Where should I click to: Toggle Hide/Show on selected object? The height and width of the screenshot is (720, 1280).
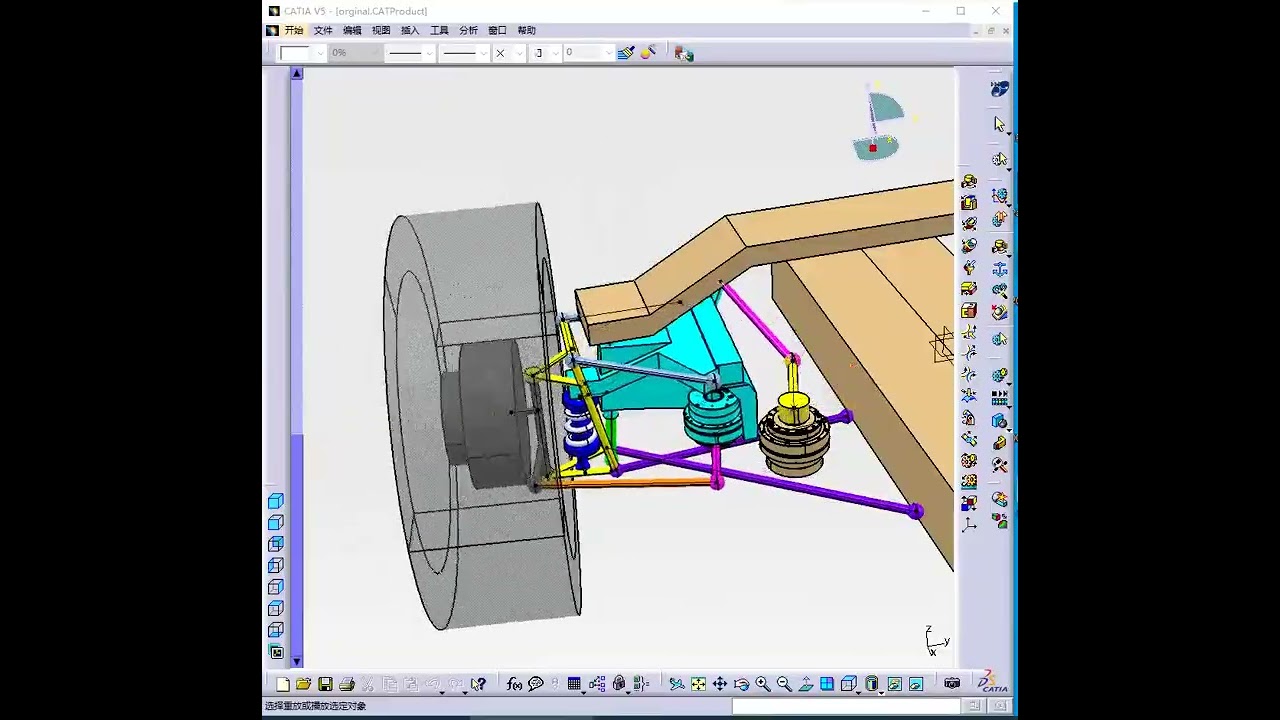pyautogui.click(x=894, y=684)
